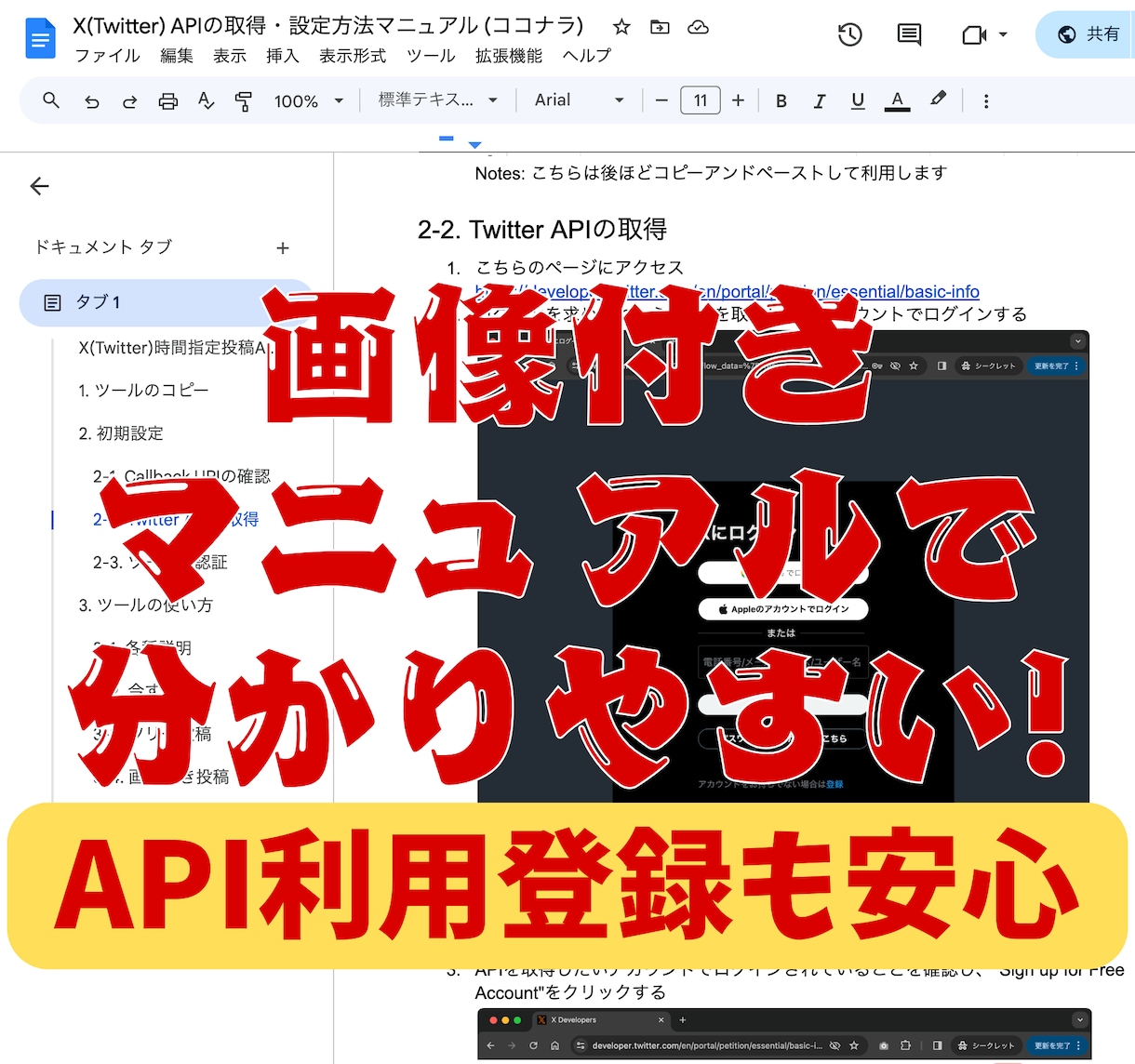1135x1064 pixels.
Task: Open the ファイル menu
Action: click(x=107, y=56)
